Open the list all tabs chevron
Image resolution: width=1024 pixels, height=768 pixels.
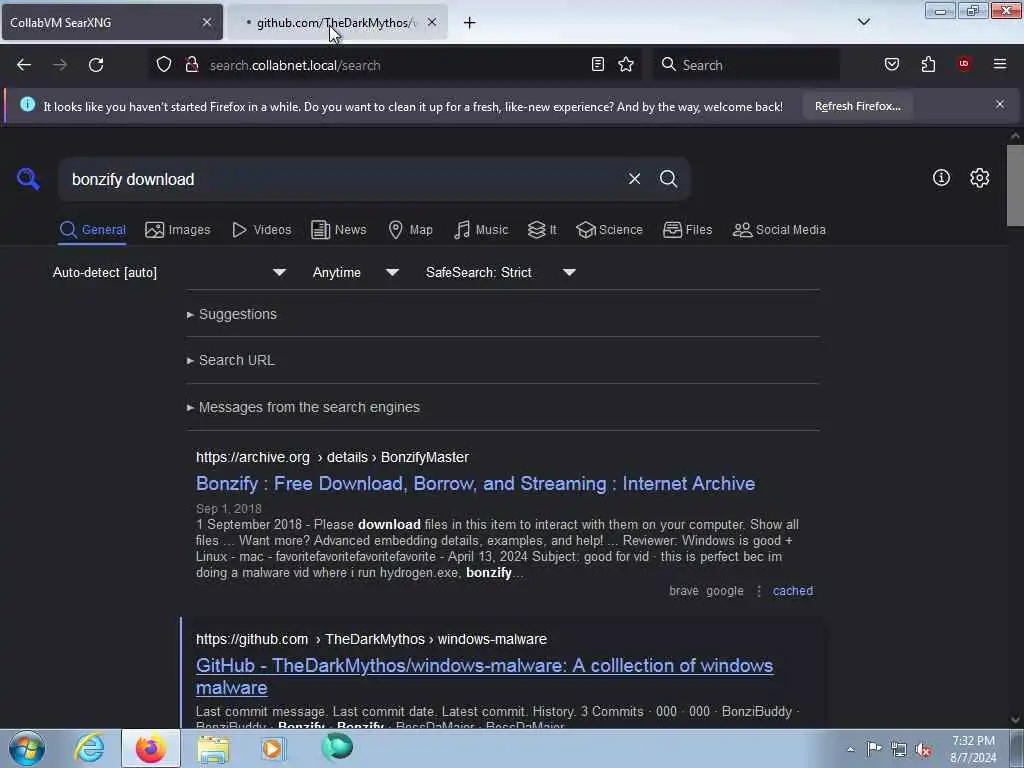(x=864, y=22)
